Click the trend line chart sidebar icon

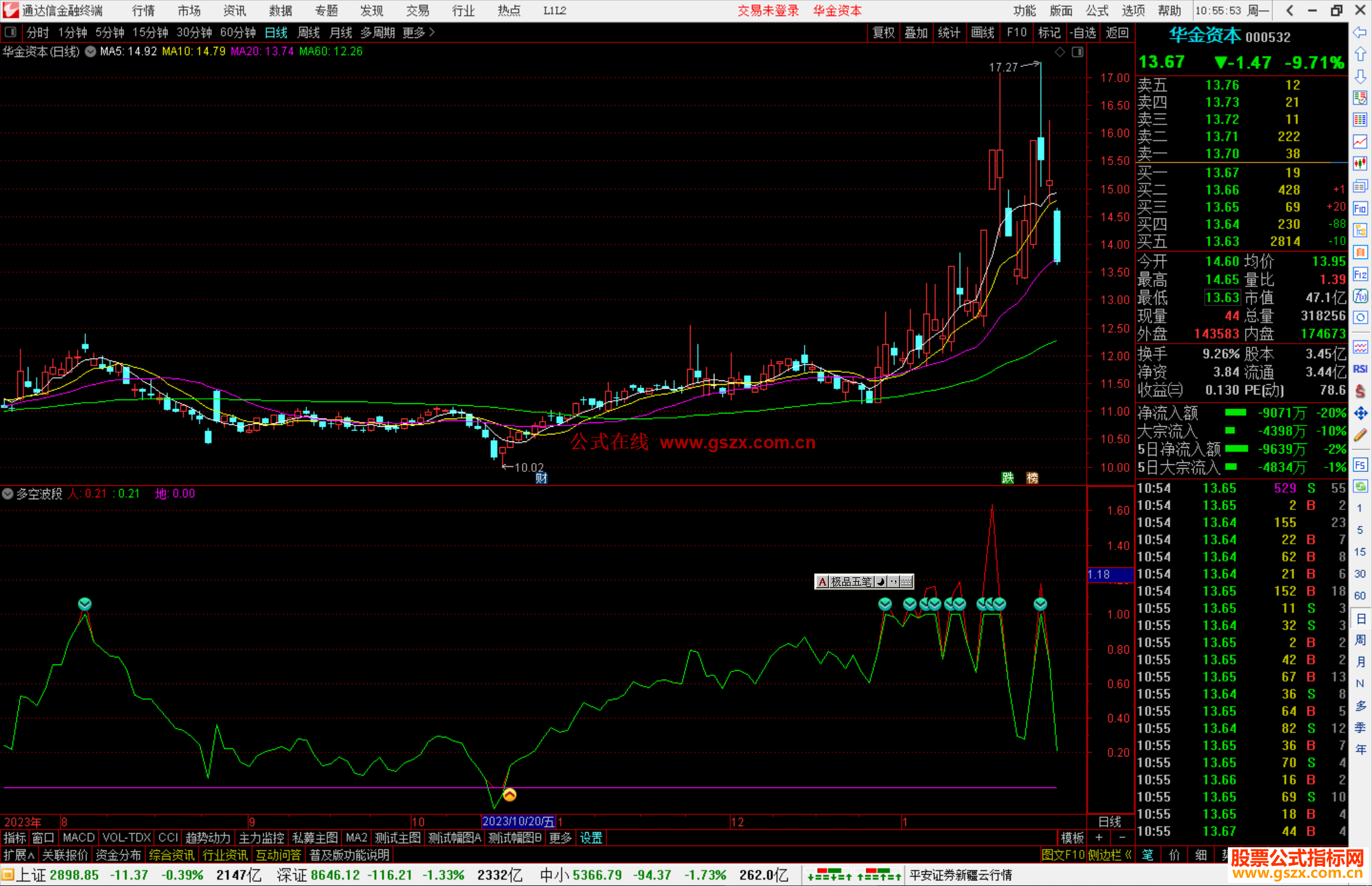(x=1360, y=141)
